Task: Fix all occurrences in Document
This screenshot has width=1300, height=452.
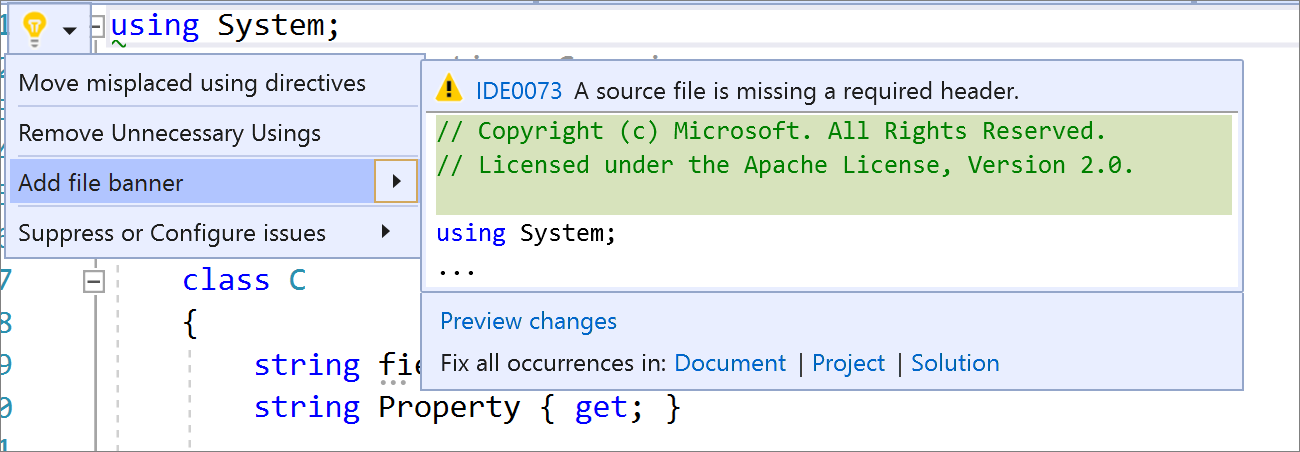Action: point(730,363)
